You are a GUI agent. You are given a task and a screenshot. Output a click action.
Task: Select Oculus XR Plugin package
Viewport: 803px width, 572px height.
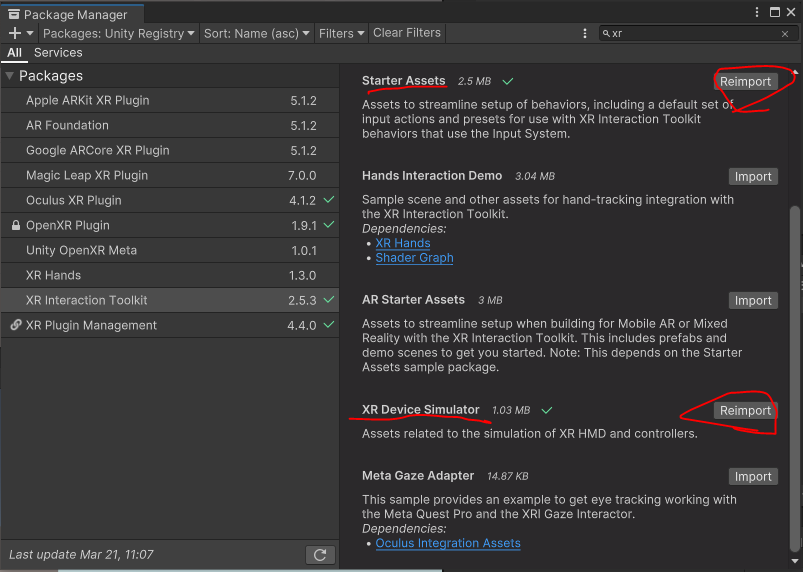click(x=170, y=200)
